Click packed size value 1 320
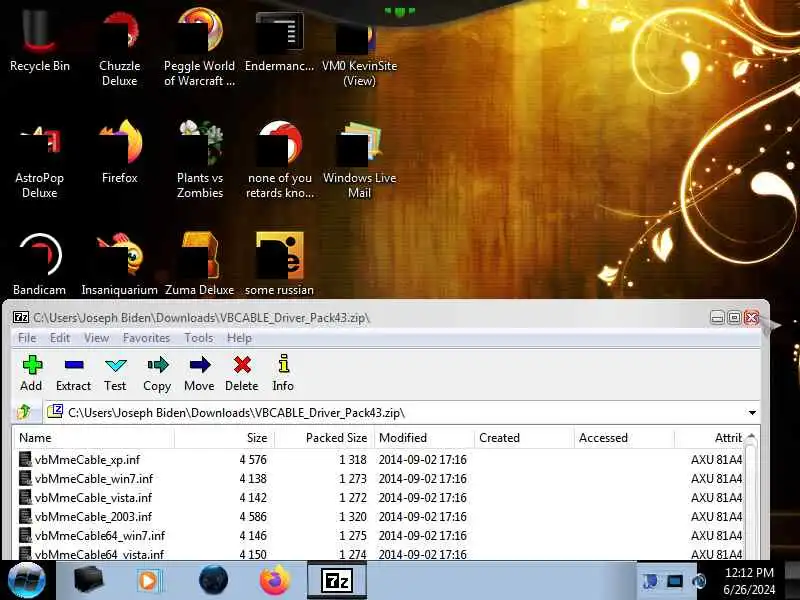This screenshot has height=600, width=800. pos(353,516)
